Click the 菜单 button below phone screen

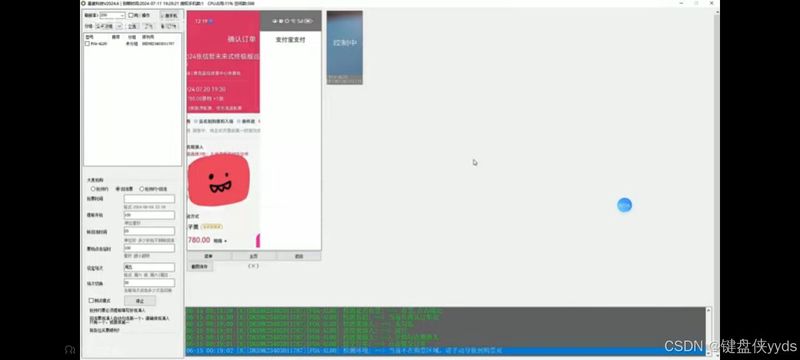(x=209, y=256)
